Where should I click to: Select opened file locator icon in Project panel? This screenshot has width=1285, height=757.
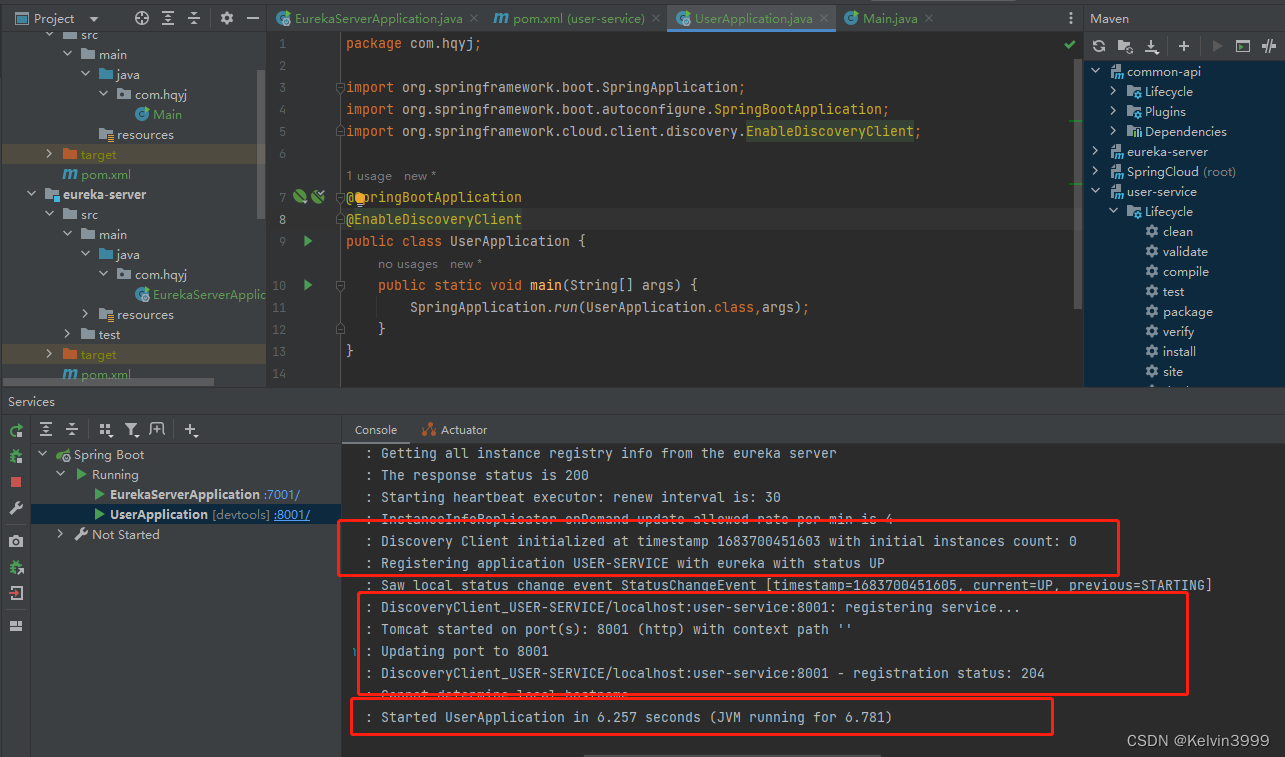click(x=142, y=18)
